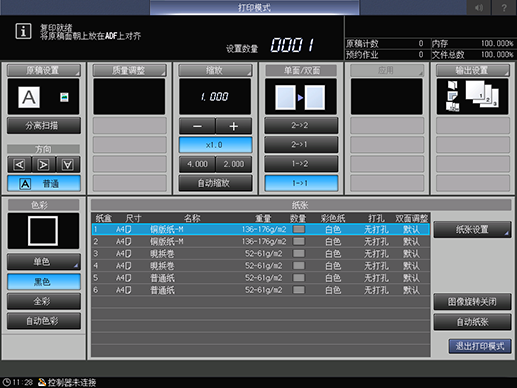Open 纸张设置 paper settings
517x388 pixels.
472,229
